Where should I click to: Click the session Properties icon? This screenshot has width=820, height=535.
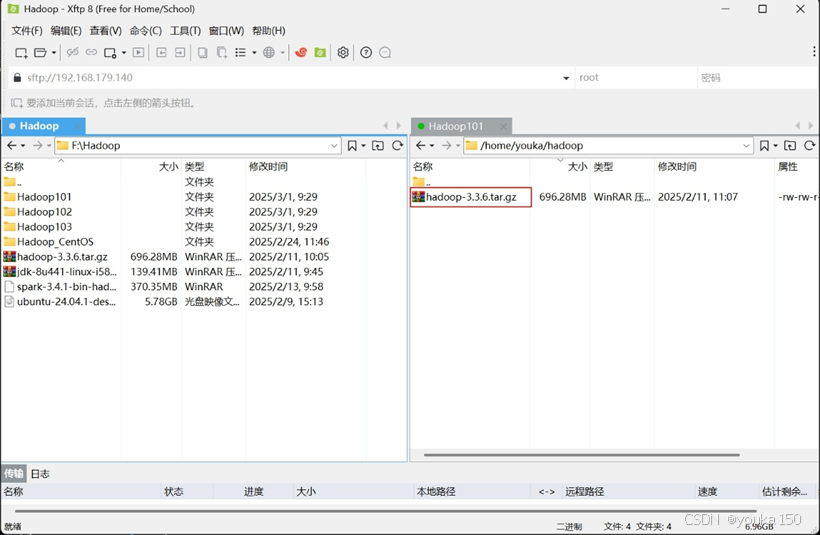click(110, 52)
